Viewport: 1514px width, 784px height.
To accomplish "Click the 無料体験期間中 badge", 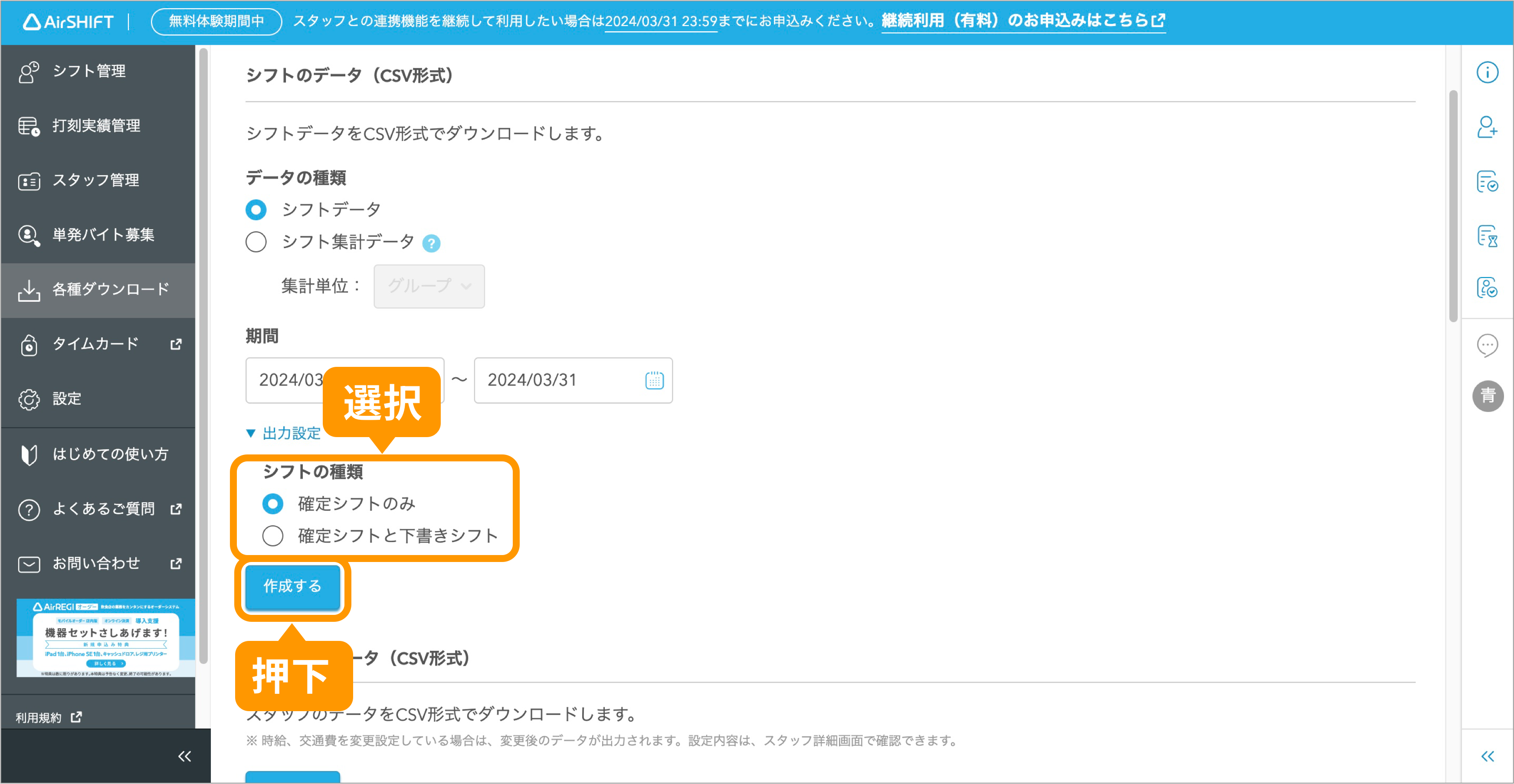I will coord(216,22).
